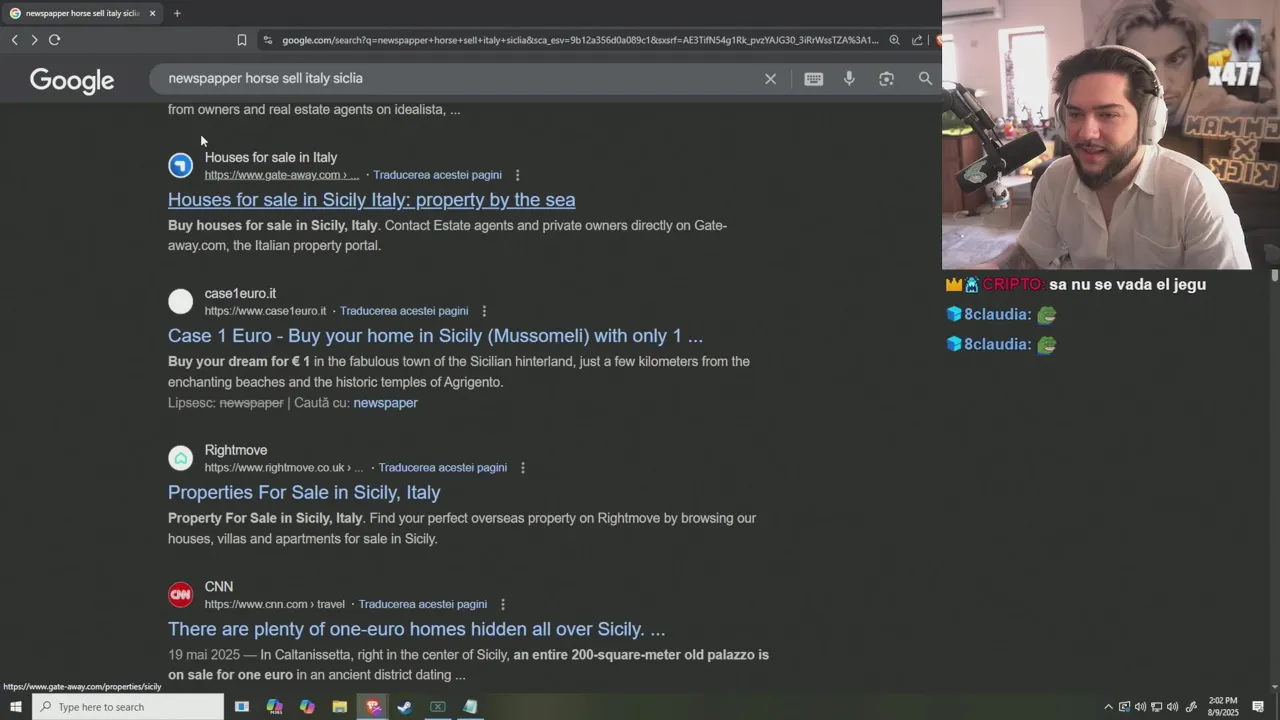Viewport: 1280px width, 720px height.
Task: Translate the Rightmove result page
Action: (x=443, y=468)
